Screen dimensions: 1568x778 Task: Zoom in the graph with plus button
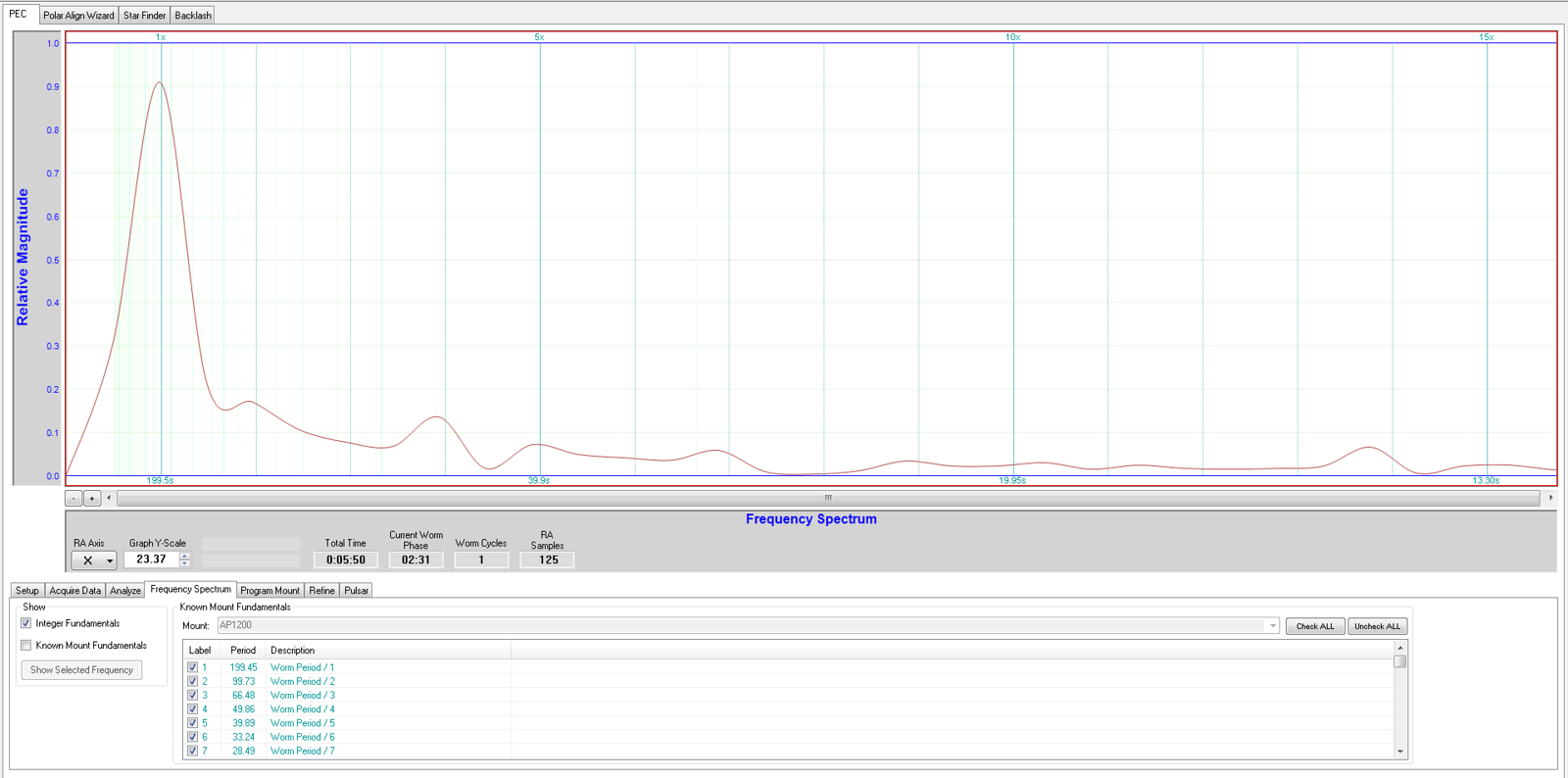[91, 499]
